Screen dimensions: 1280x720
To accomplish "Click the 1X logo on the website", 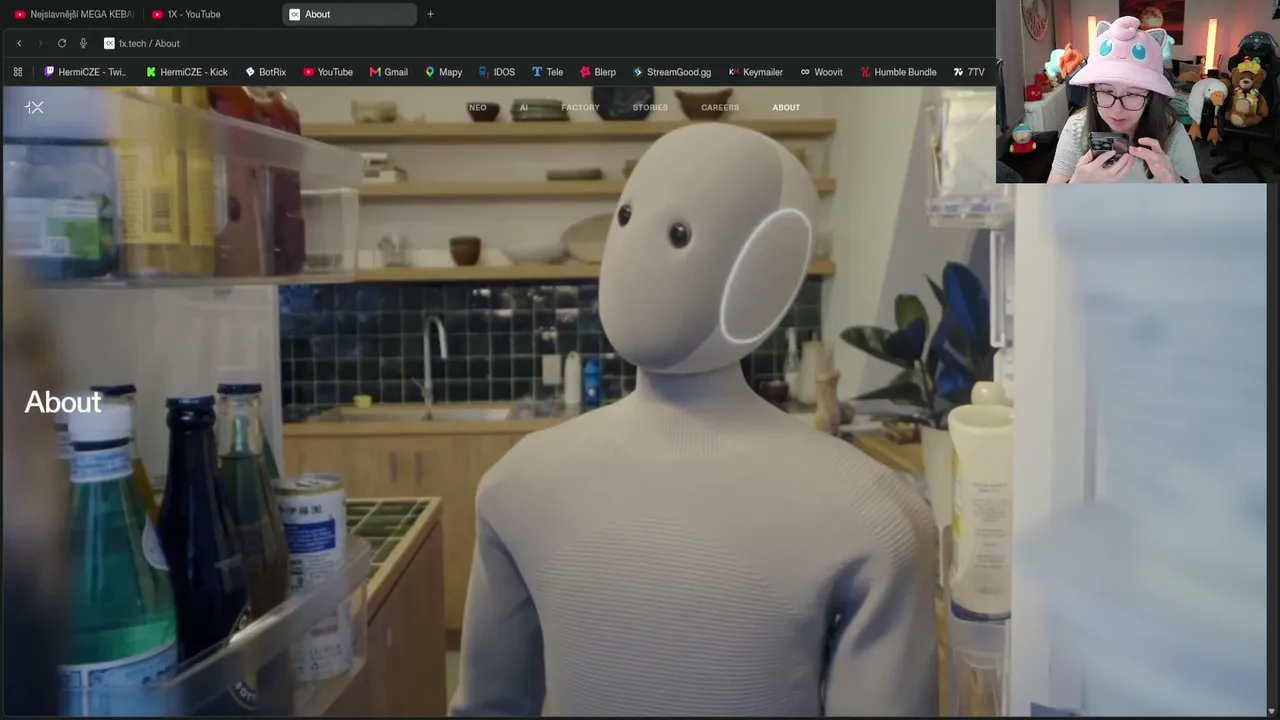I will (34, 107).
